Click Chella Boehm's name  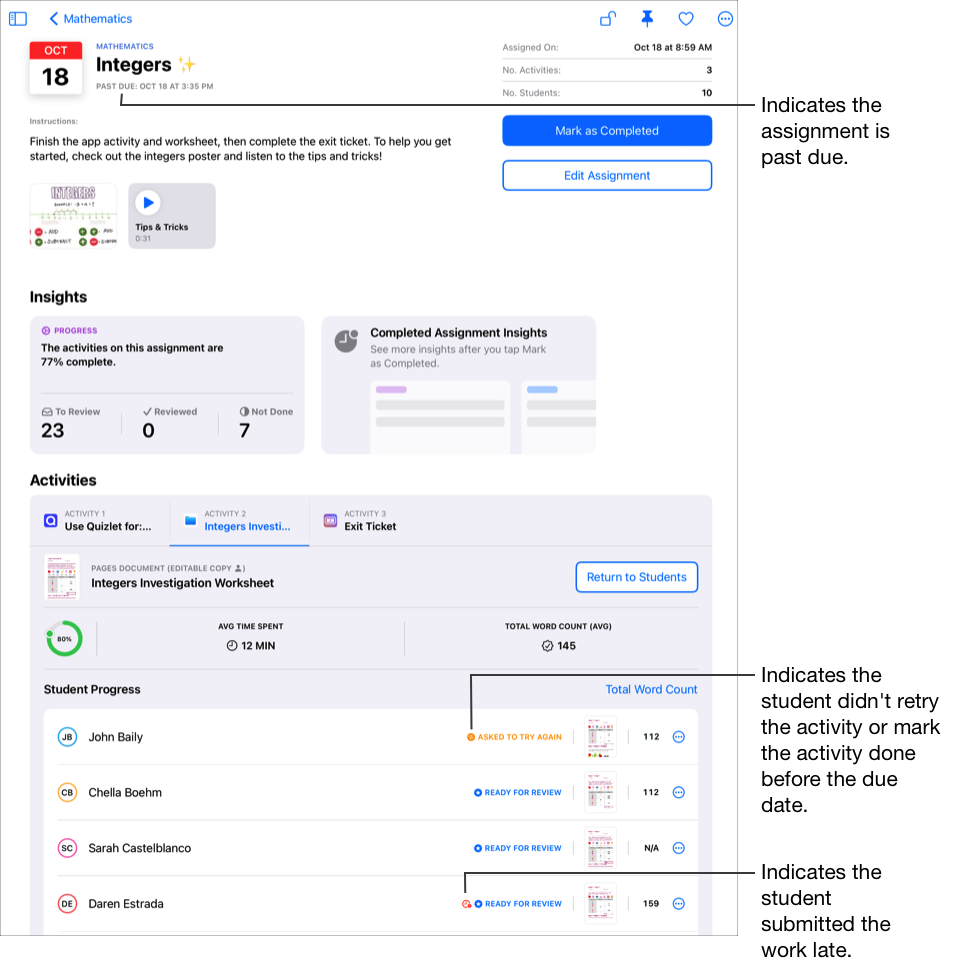click(125, 792)
